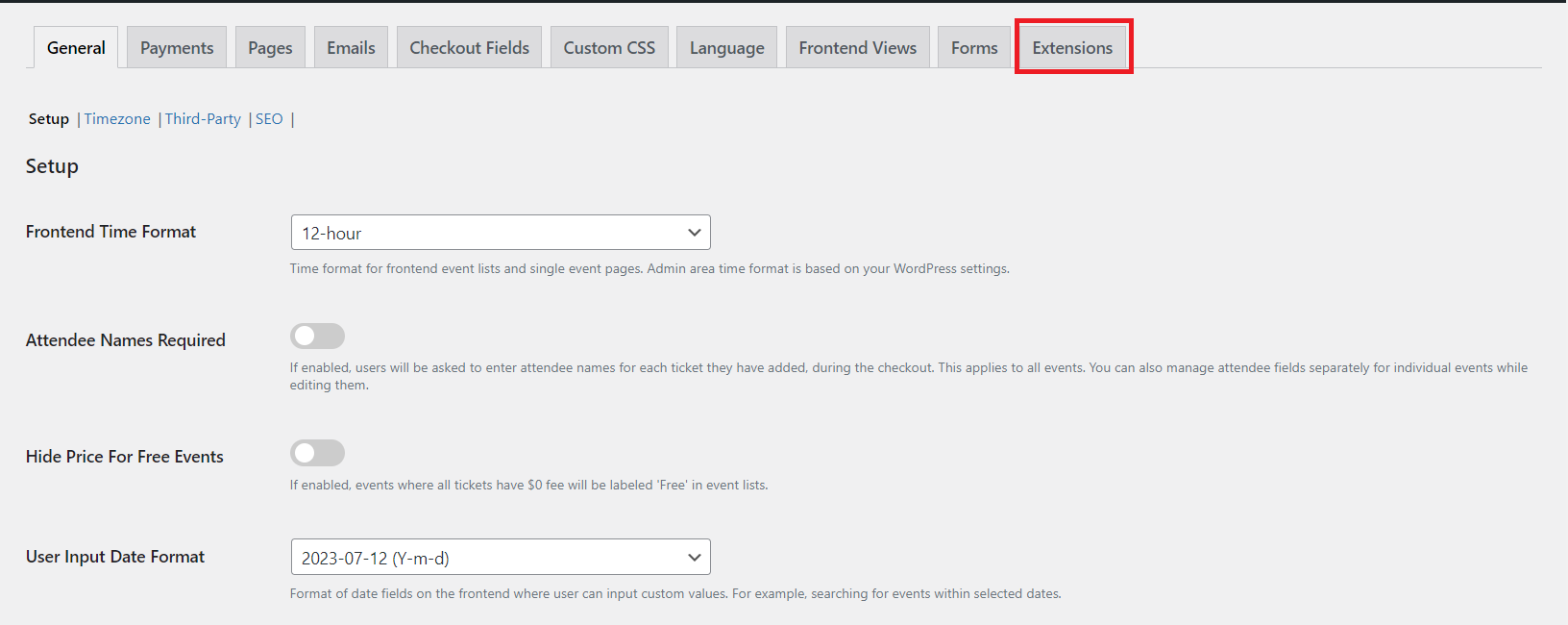The image size is (1568, 625).
Task: Open the Third-Party subsection link
Action: 203,119
